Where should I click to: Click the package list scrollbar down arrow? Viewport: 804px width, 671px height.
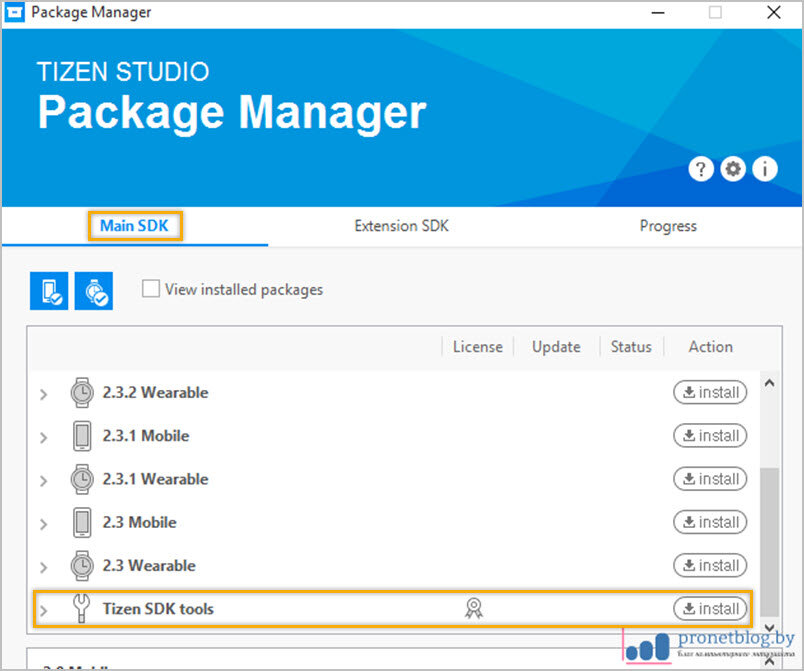(x=769, y=627)
